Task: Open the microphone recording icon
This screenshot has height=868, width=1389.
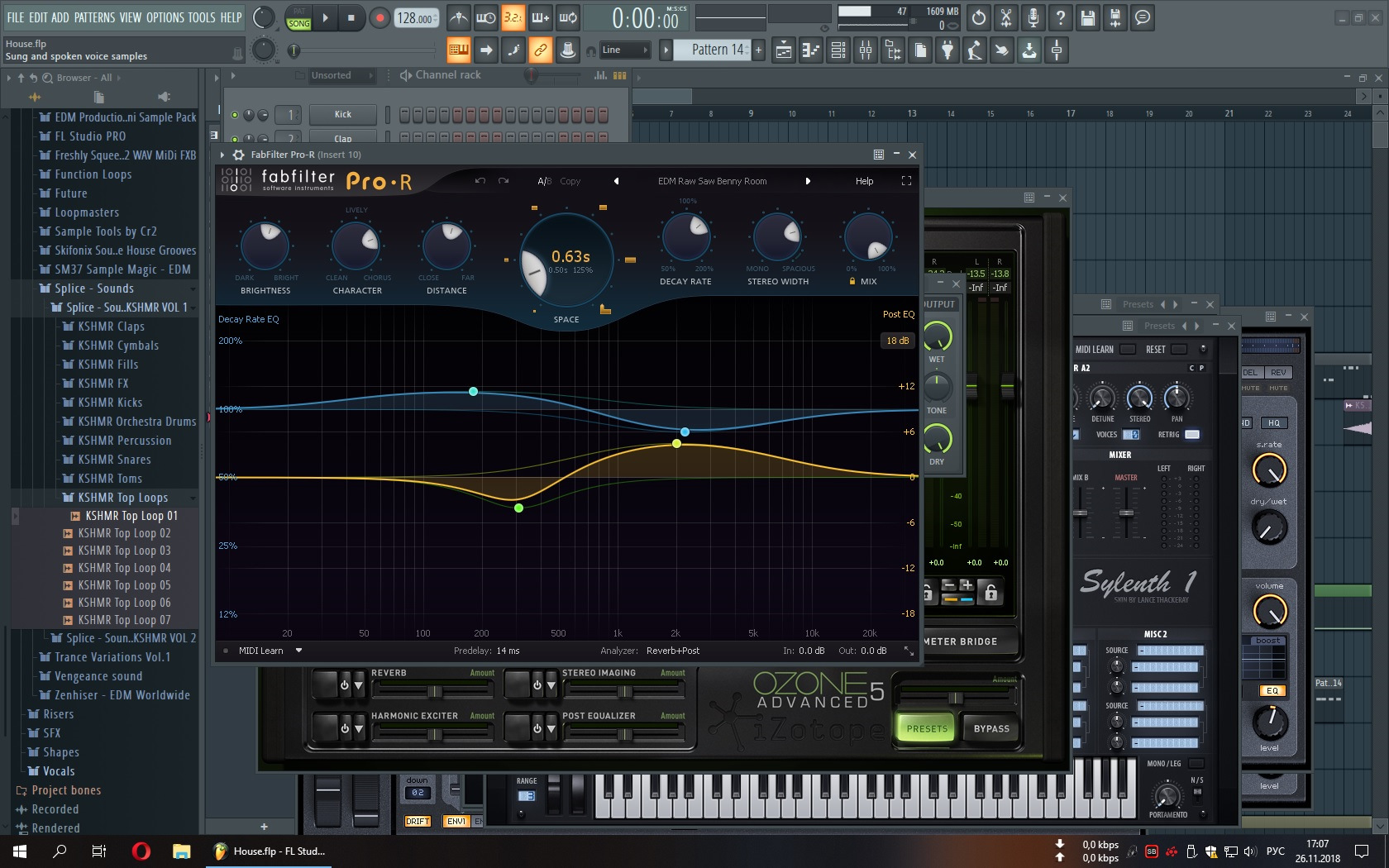Action: pos(1033,17)
